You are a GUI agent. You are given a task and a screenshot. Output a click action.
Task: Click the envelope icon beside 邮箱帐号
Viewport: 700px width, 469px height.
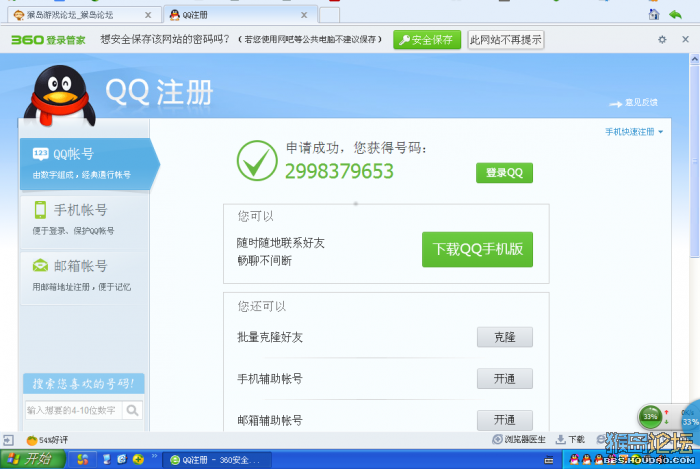click(40, 266)
